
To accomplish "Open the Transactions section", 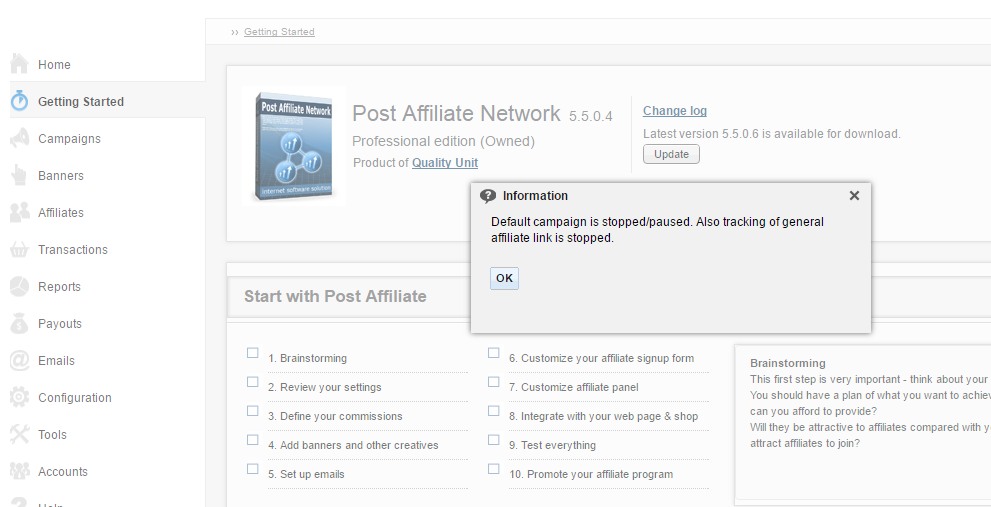I will (x=73, y=250).
